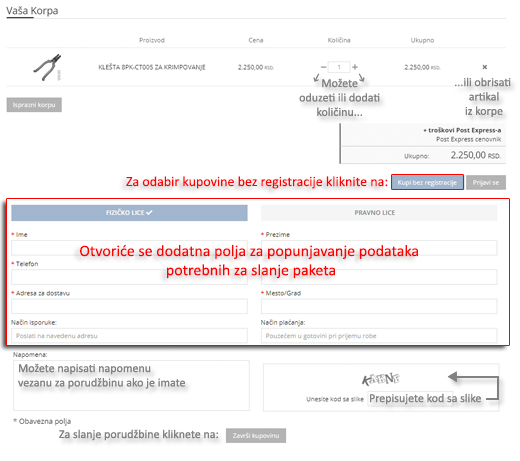Click the Isprazni korpu button
The width and height of the screenshot is (520, 461).
pos(34,105)
